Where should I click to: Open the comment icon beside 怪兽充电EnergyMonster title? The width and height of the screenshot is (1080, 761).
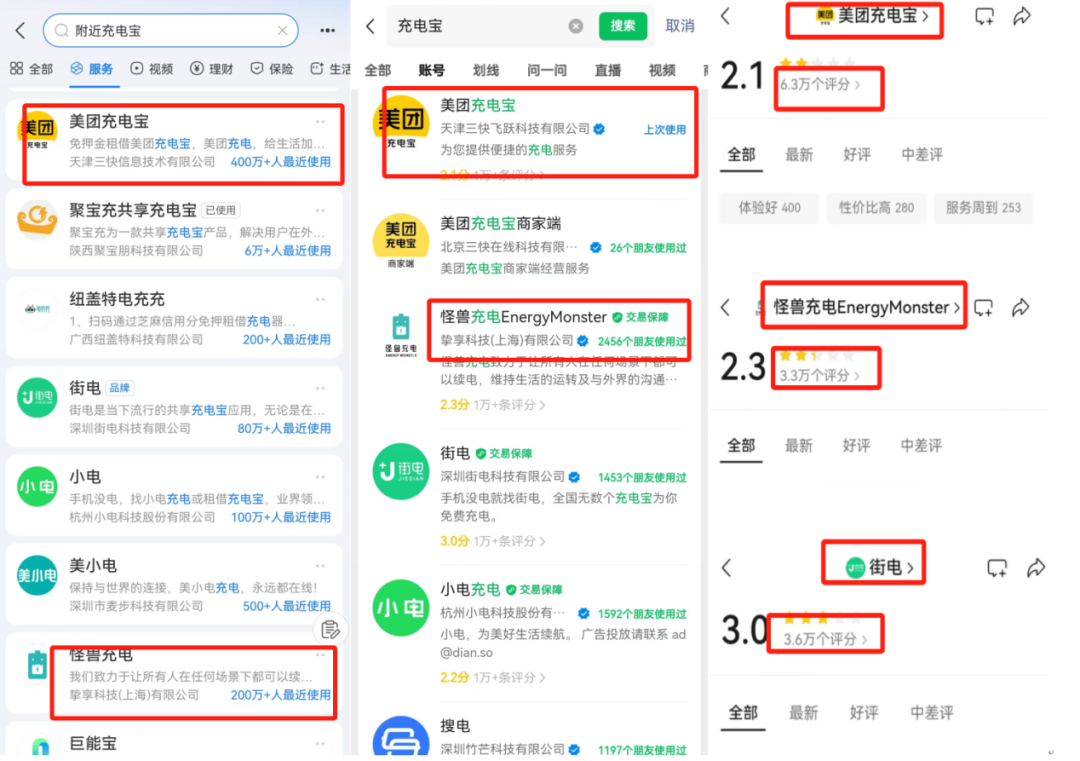click(984, 308)
